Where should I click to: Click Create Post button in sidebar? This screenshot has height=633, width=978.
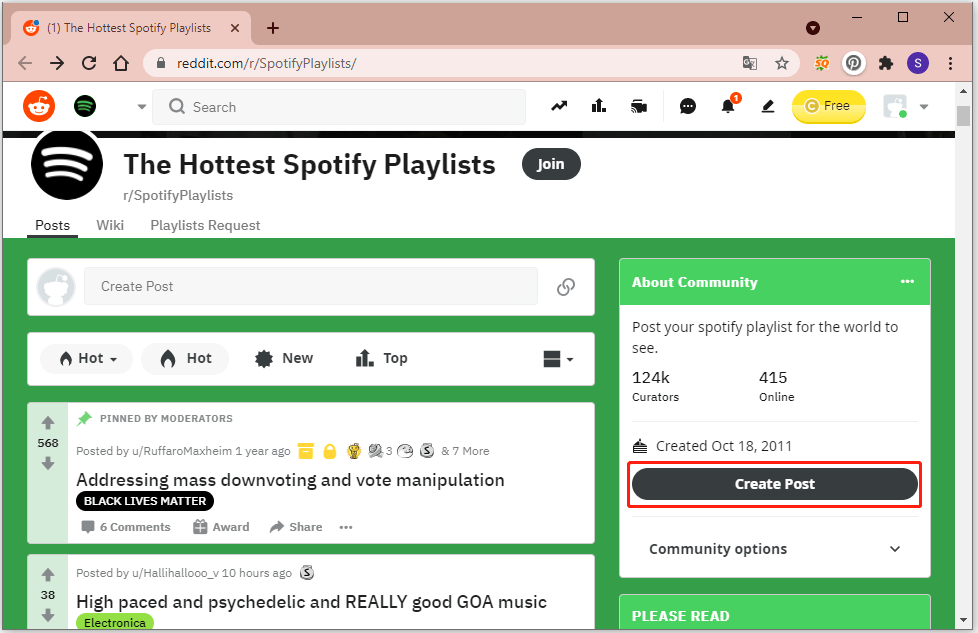(775, 484)
